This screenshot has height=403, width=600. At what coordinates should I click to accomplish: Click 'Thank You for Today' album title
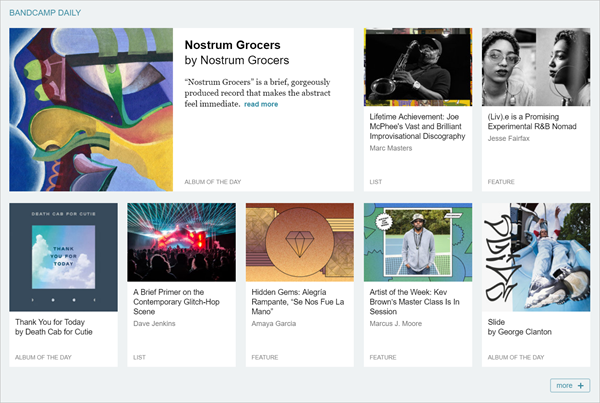[x=50, y=322]
